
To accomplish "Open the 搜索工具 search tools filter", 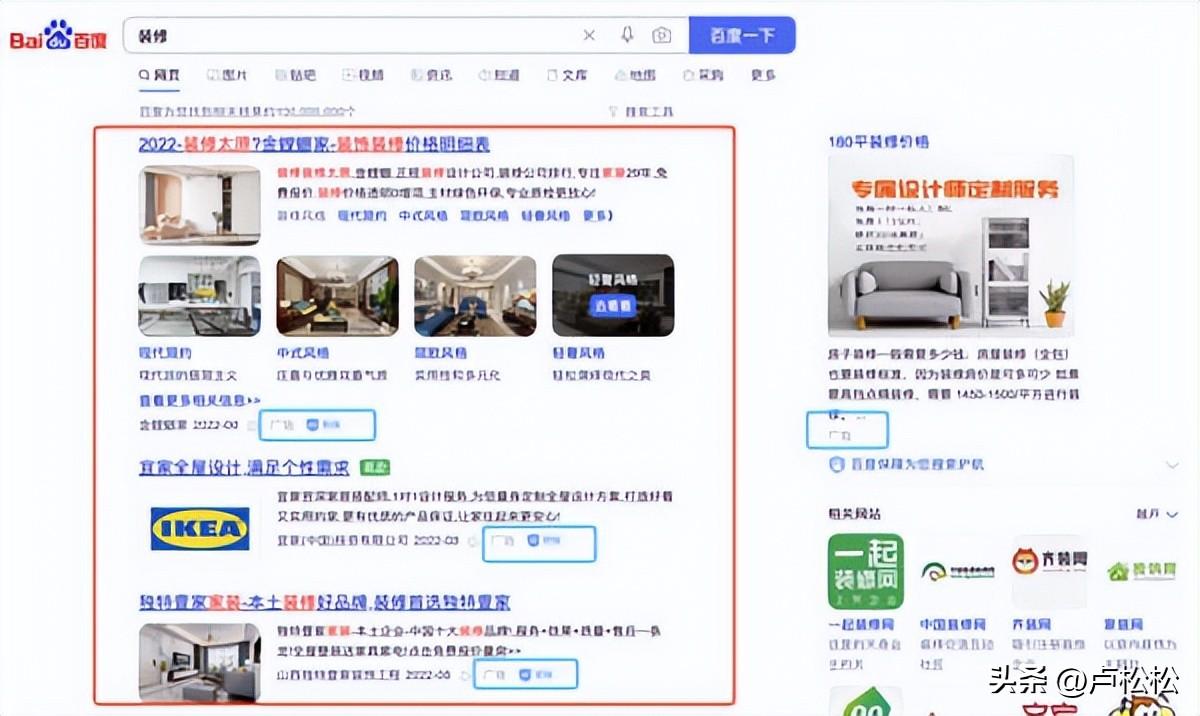I will pos(641,111).
